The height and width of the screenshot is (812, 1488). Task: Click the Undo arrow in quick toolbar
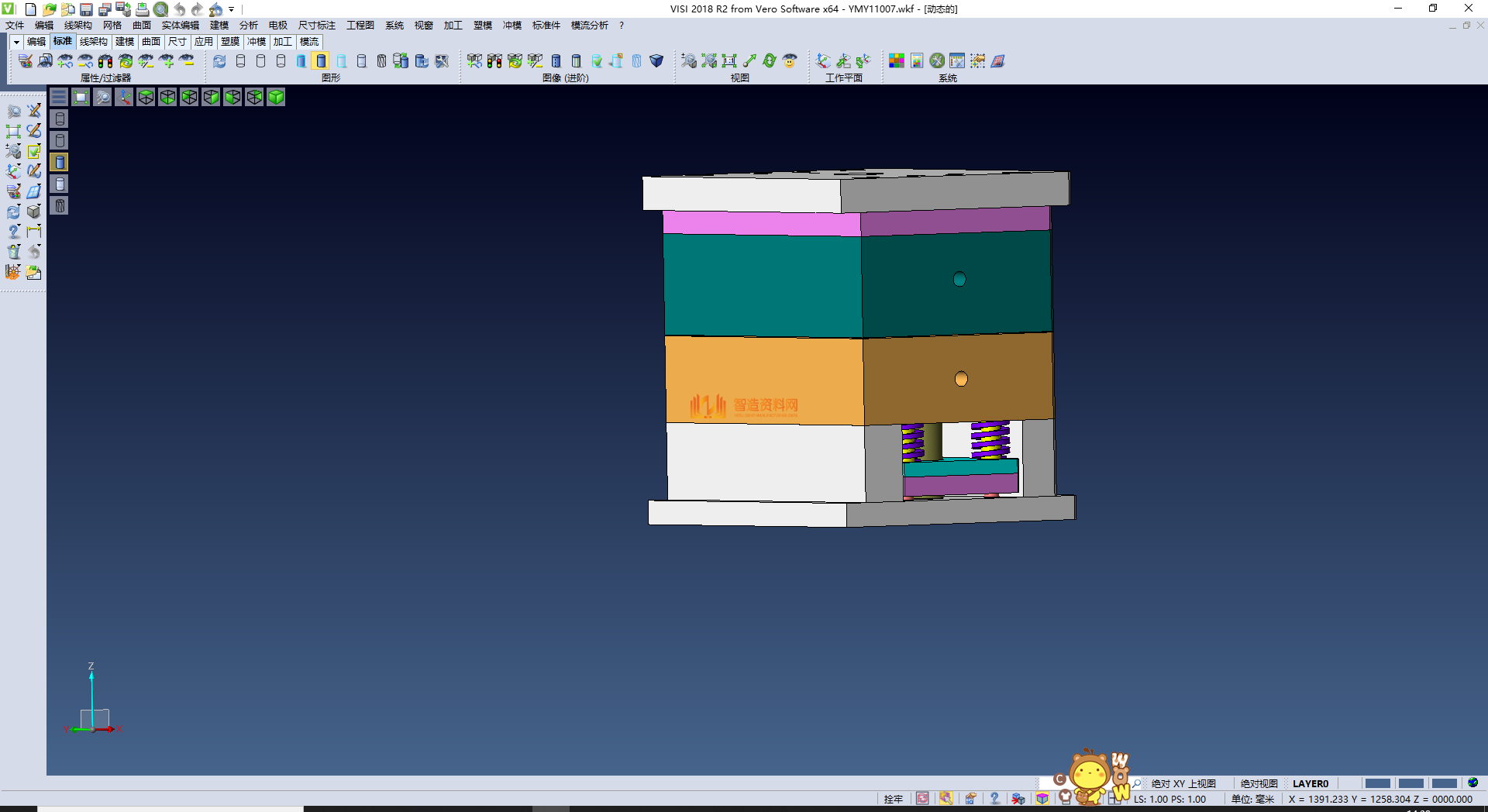coord(179,9)
